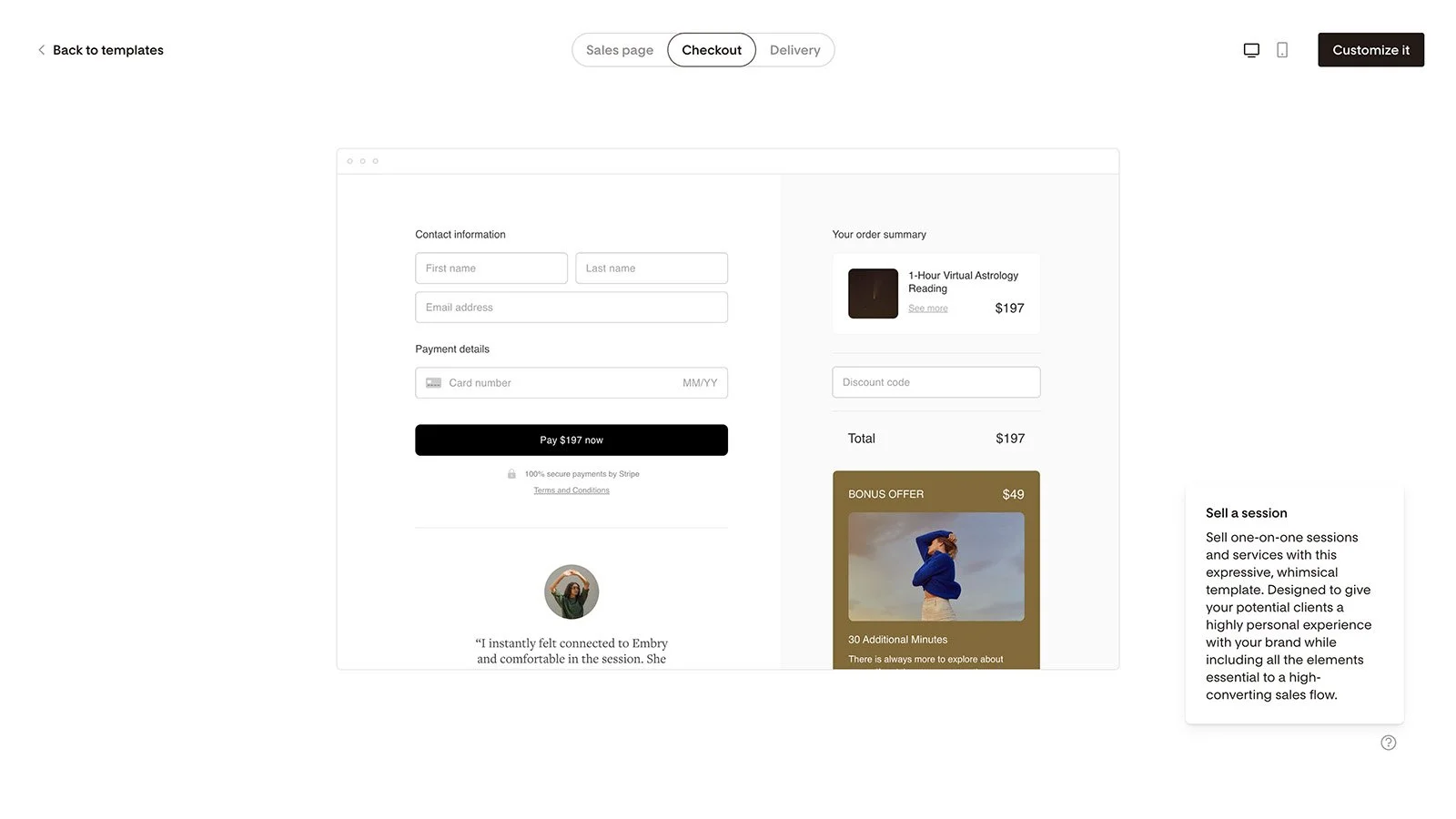Viewport: 1456px width, 819px height.
Task: Open Terms and Conditions link
Action: click(x=571, y=490)
